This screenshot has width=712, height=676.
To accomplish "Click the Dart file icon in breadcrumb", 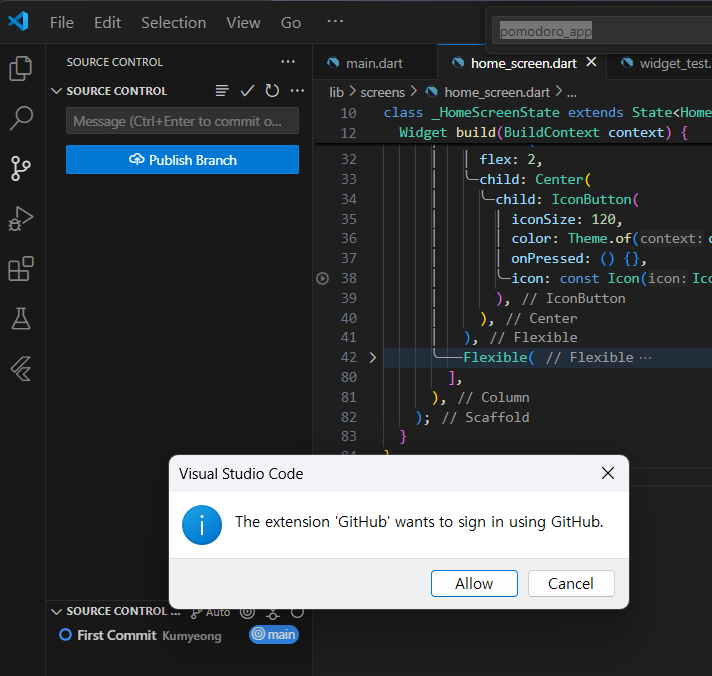I will tap(431, 92).
